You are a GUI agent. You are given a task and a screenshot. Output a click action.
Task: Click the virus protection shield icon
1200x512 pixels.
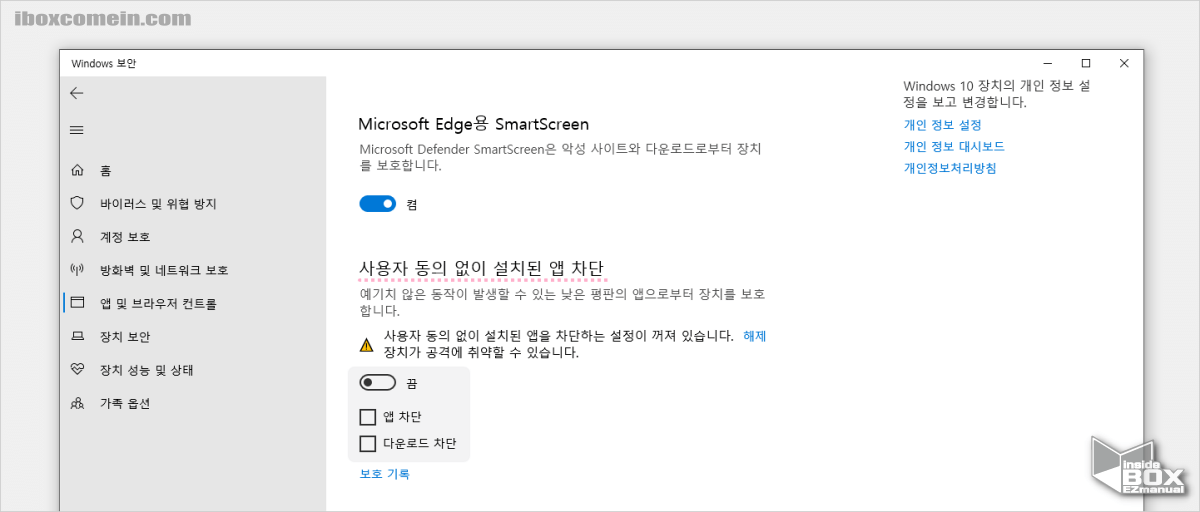pyautogui.click(x=77, y=204)
